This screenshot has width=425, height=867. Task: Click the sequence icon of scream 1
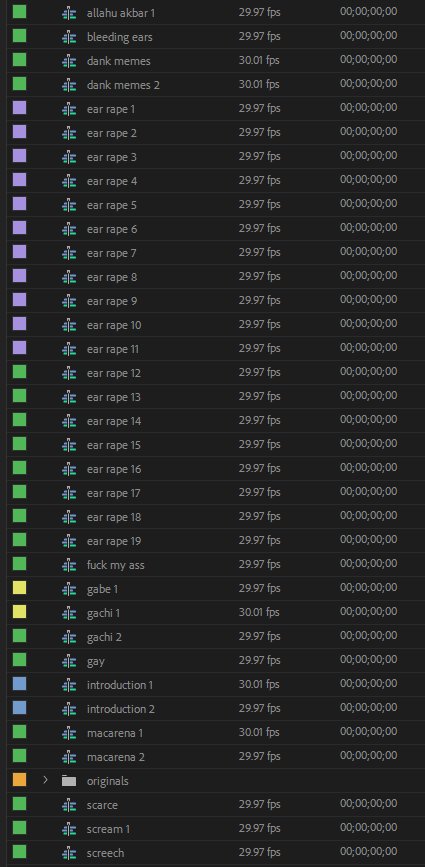[69, 829]
